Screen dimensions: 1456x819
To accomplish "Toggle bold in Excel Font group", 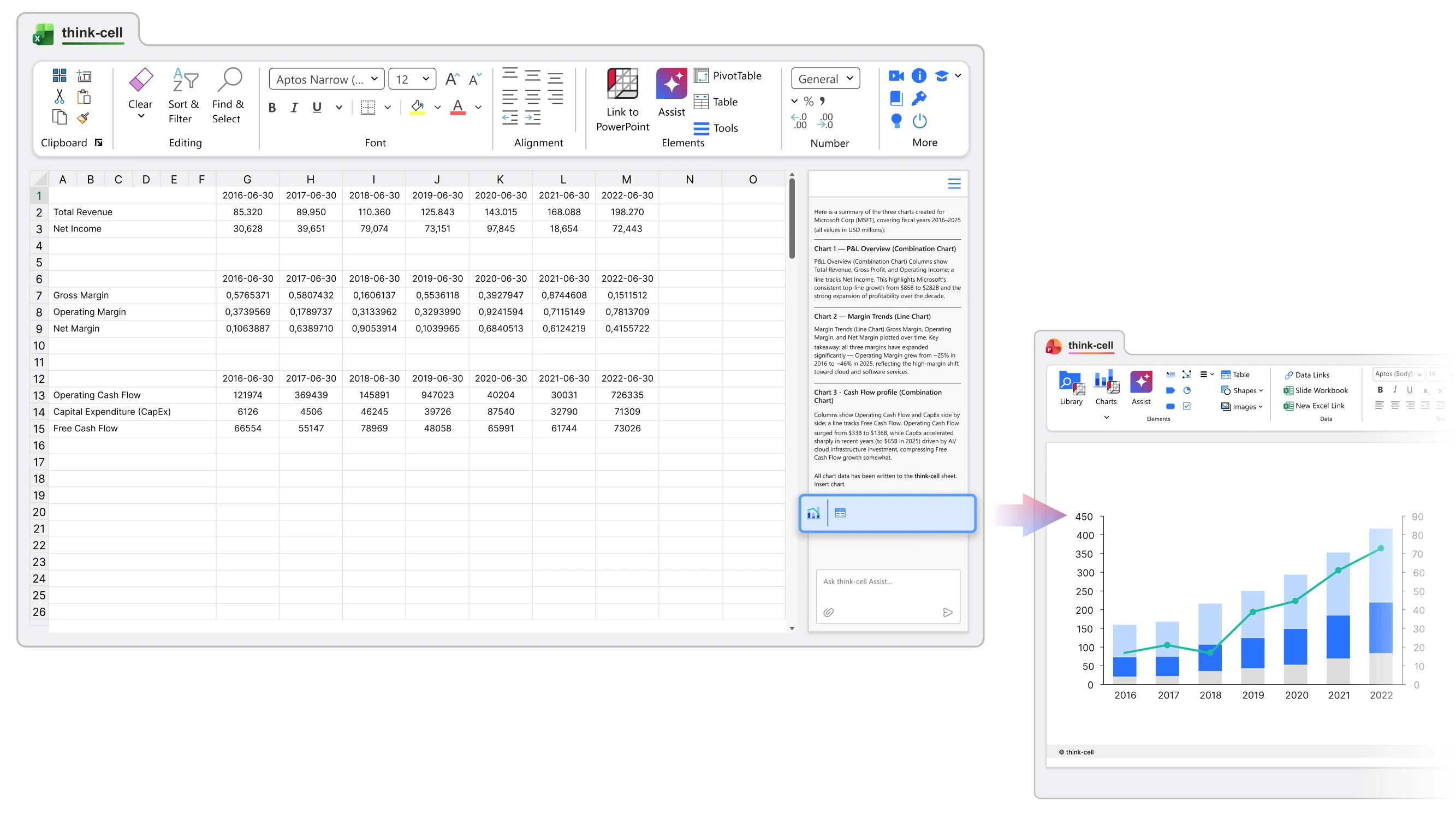I will click(x=272, y=108).
